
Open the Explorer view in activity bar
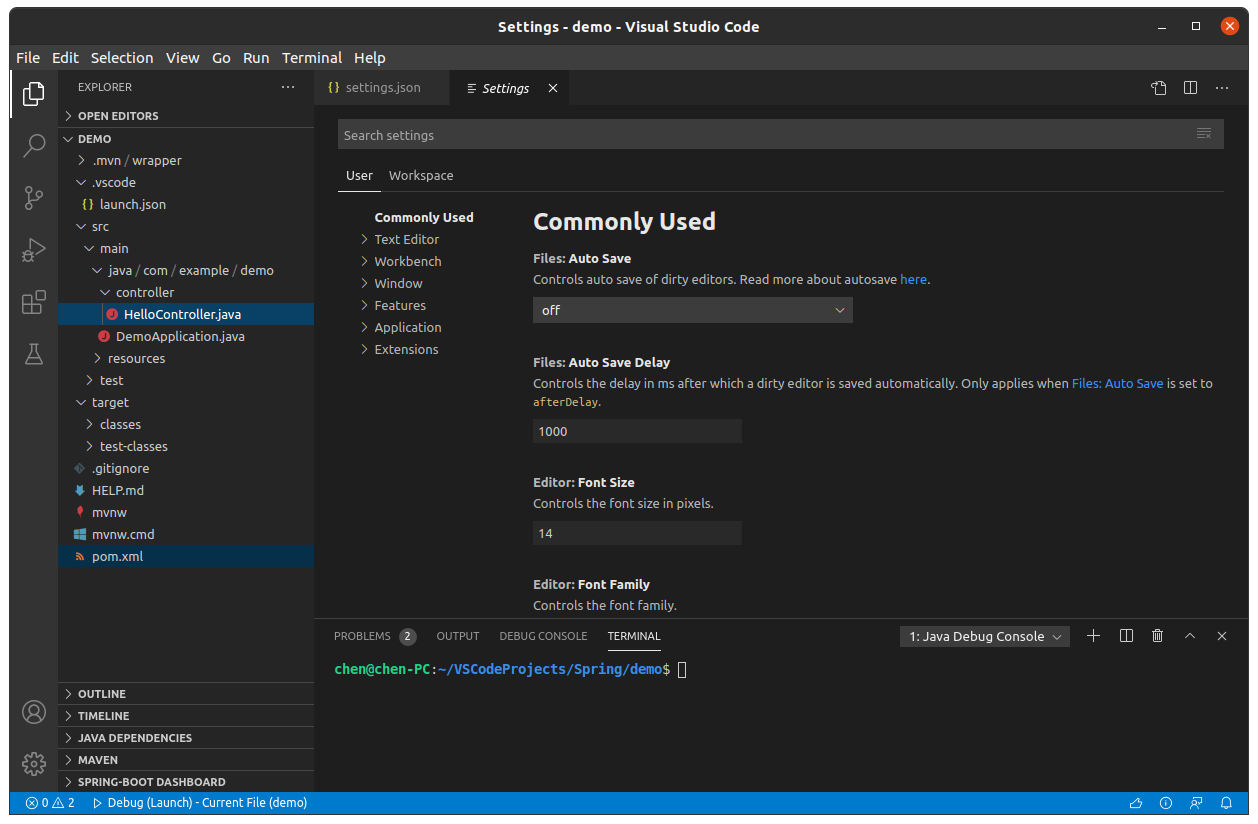click(x=34, y=94)
